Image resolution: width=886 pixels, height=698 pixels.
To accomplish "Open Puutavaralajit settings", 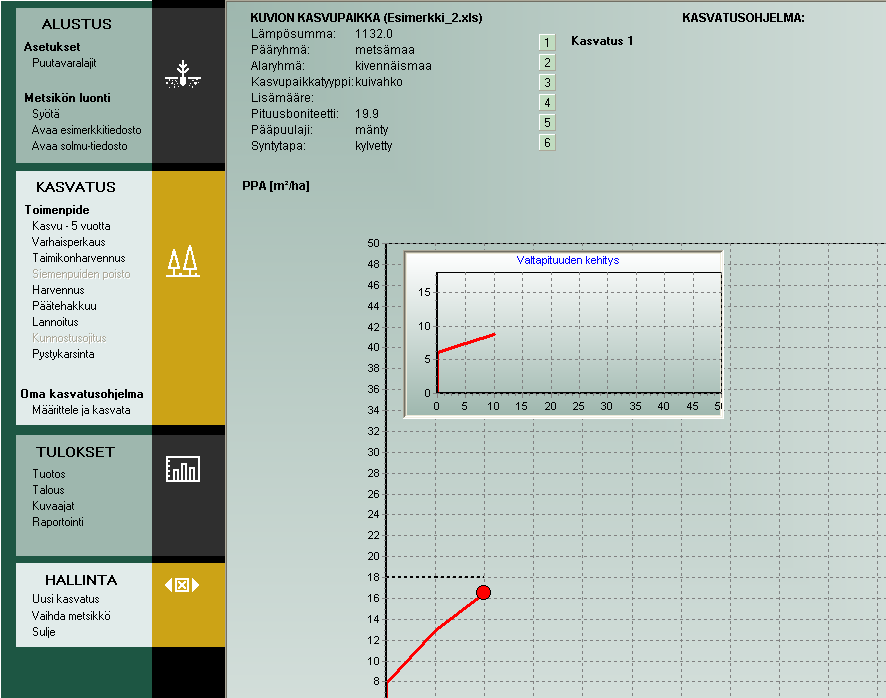I will pyautogui.click(x=64, y=63).
